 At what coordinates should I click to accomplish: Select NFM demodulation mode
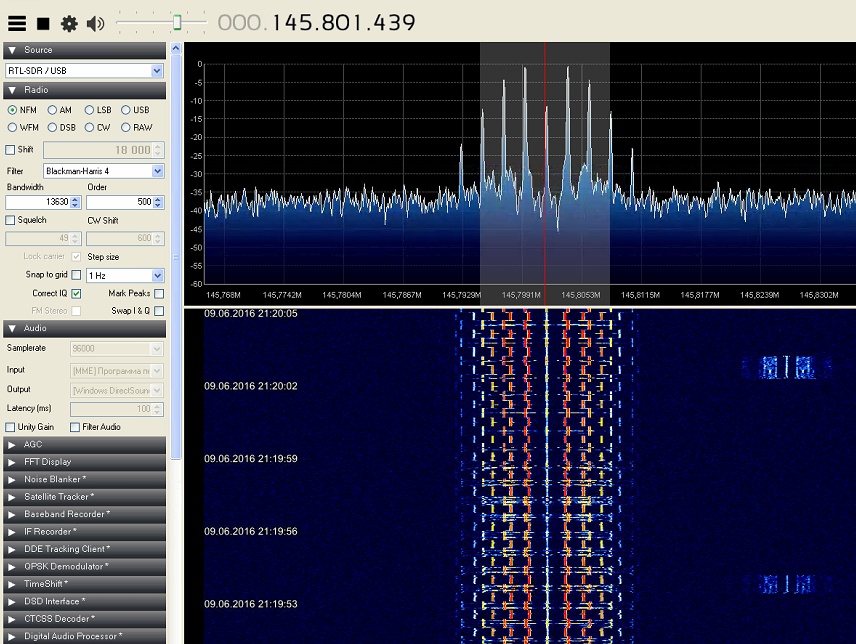[x=12, y=110]
